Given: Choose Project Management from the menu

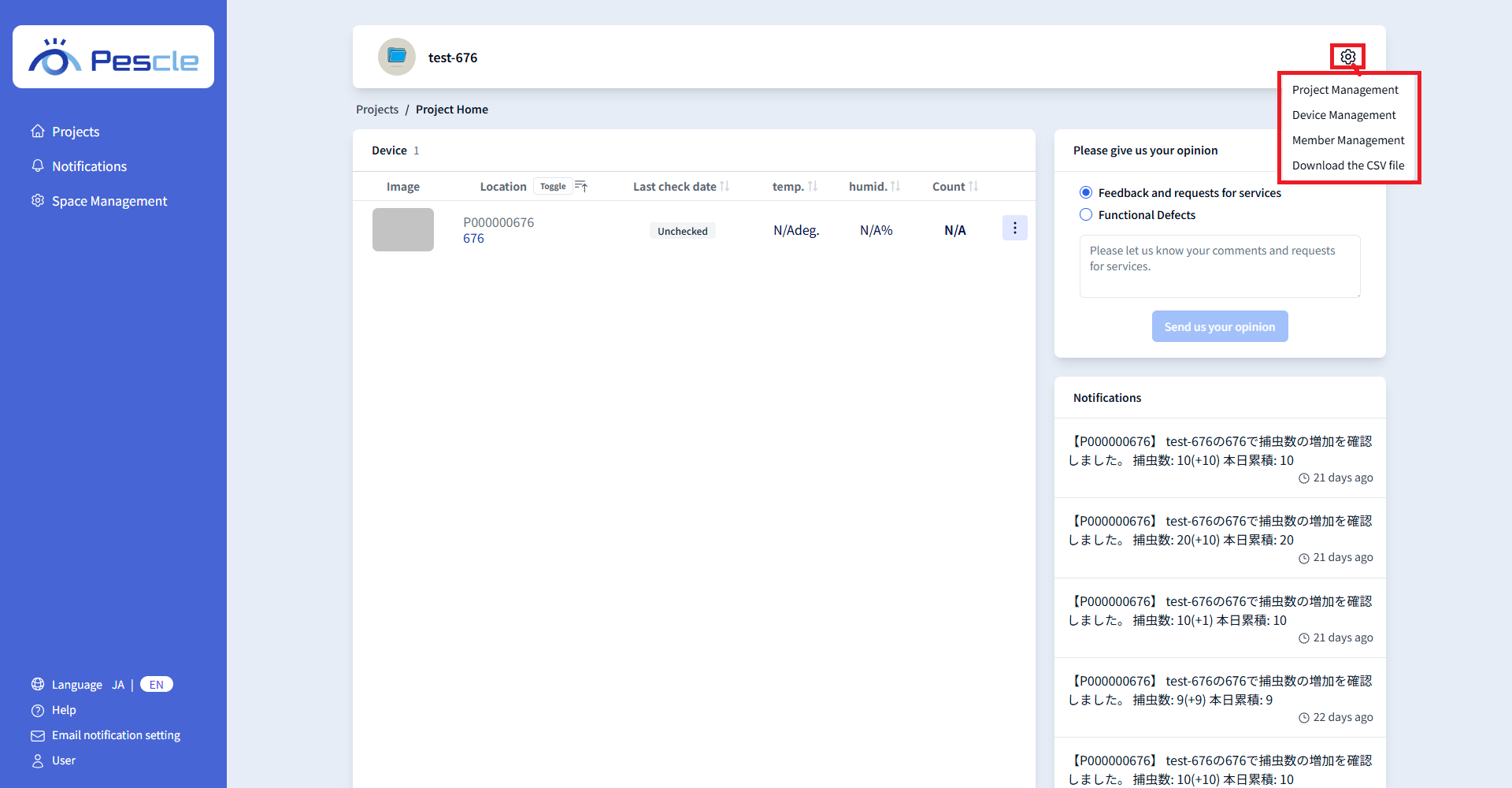Looking at the screenshot, I should tap(1345, 90).
